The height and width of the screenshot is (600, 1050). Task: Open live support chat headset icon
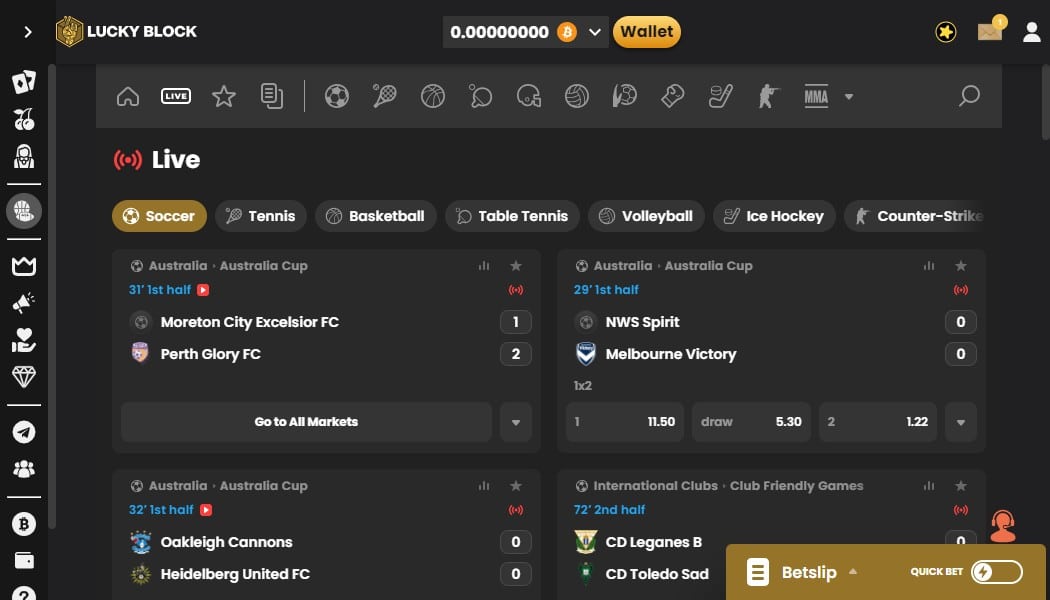(x=1002, y=526)
